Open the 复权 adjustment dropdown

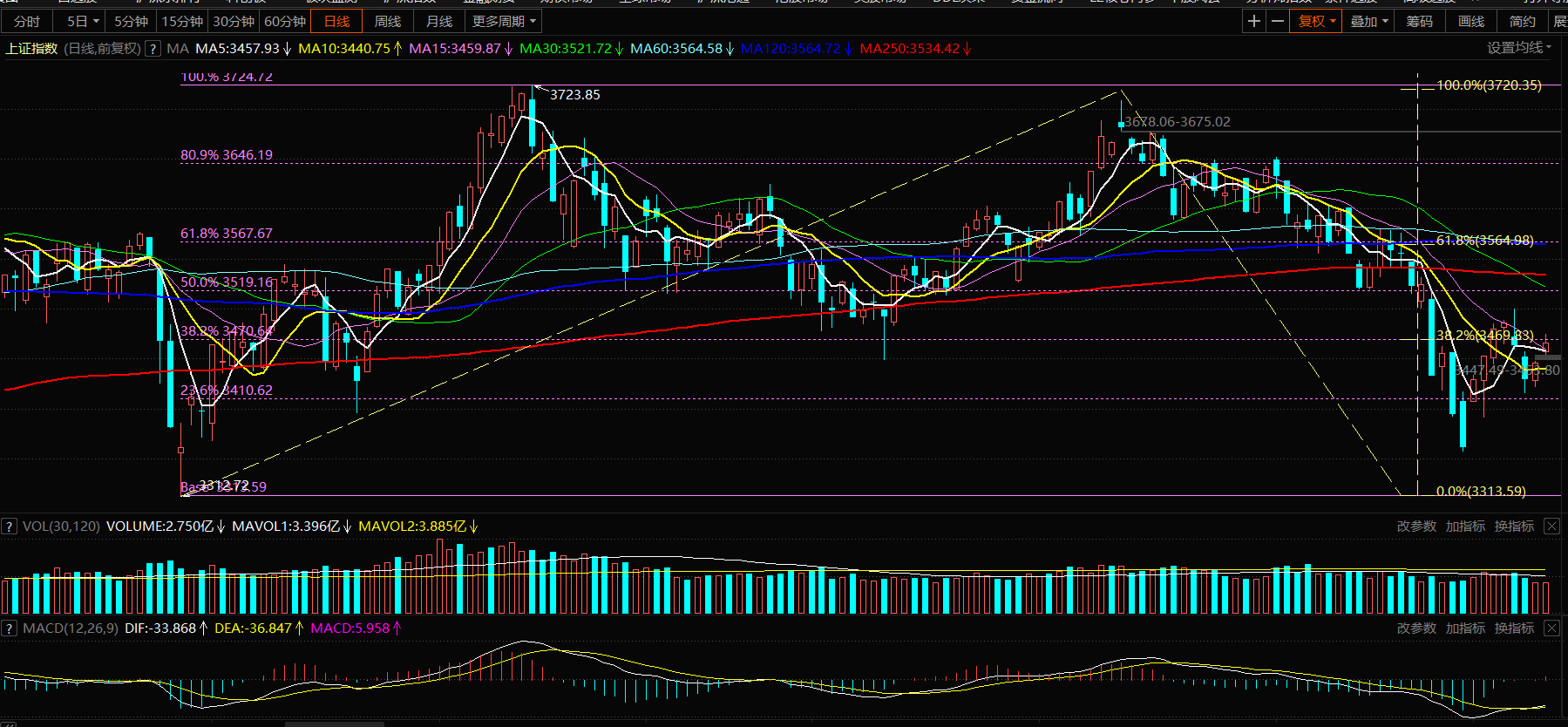[1316, 21]
